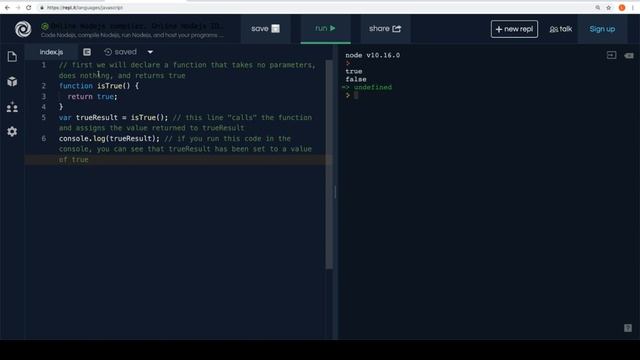The width and height of the screenshot is (640, 360).
Task: Toggle the editor layout icon beside index.js
Action: click(87, 52)
